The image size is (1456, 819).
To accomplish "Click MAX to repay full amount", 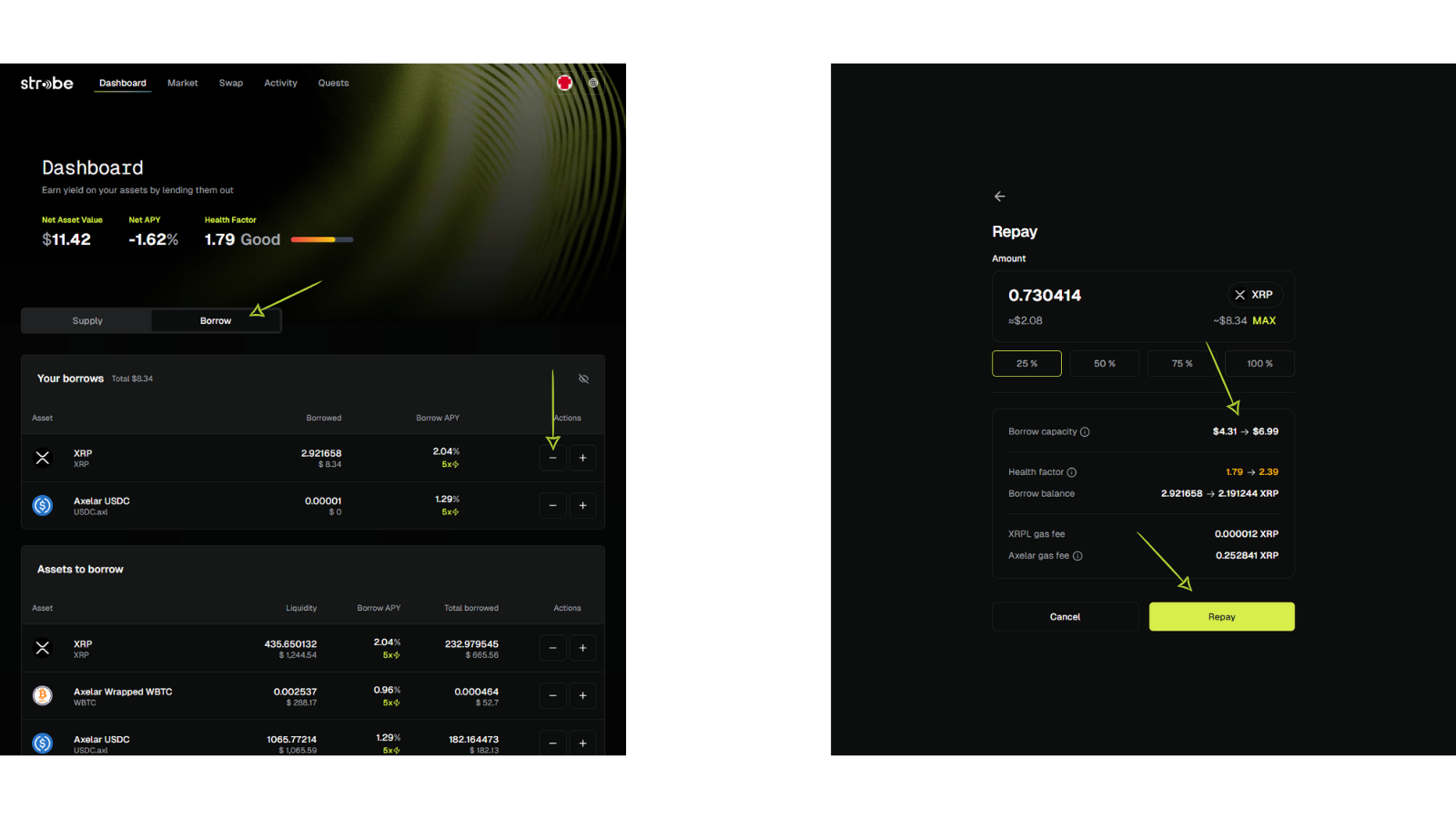I will click(x=1264, y=321).
